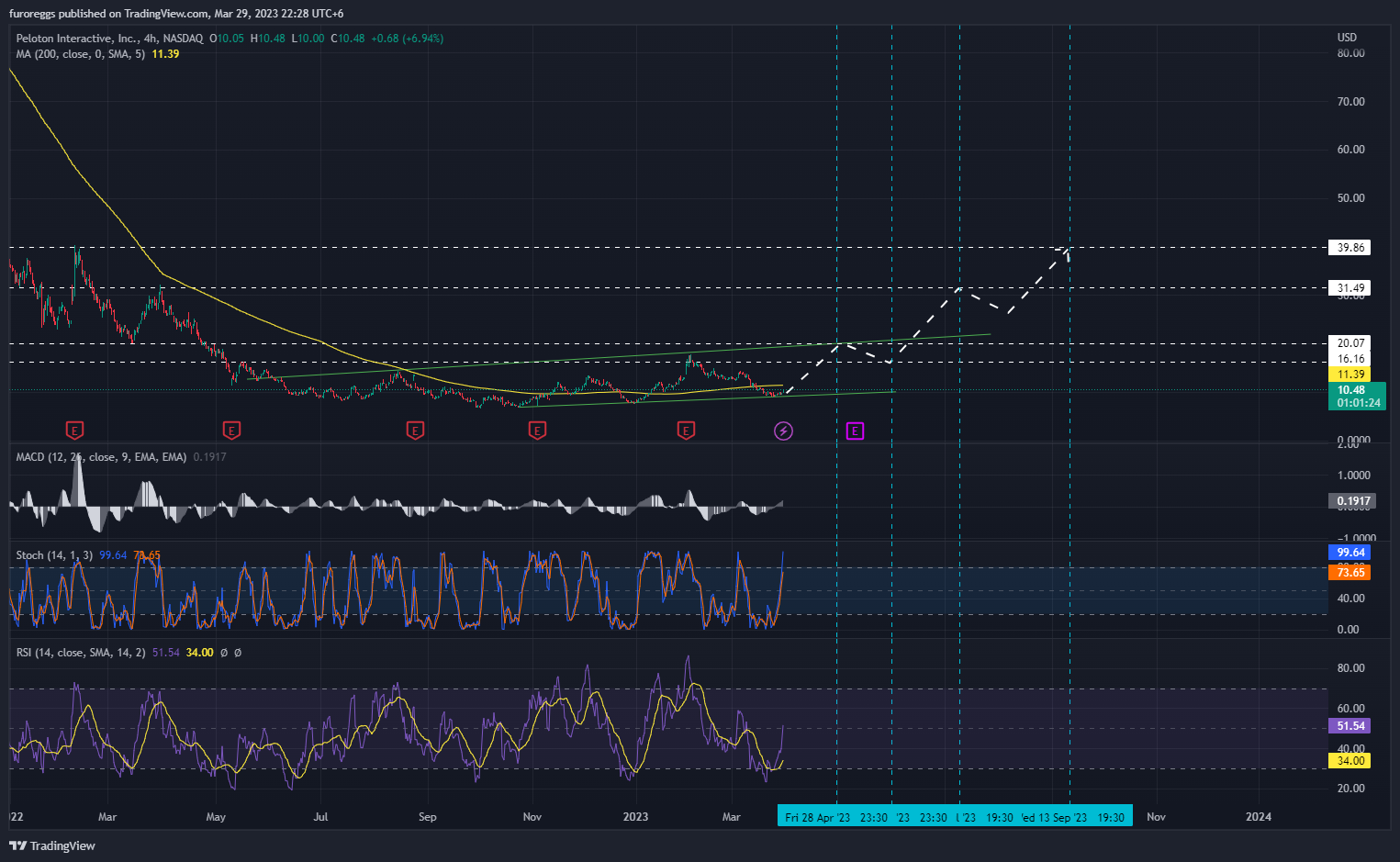The image size is (1400, 862).
Task: Click the white dashed projection line peak near 39.86
Action: pyautogui.click(x=1065, y=248)
